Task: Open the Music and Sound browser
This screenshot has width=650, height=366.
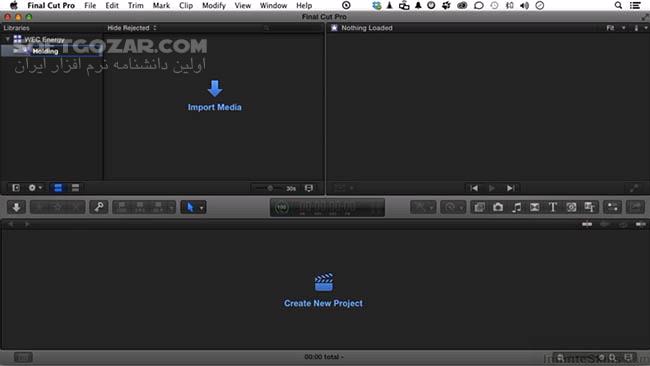Action: (517, 207)
